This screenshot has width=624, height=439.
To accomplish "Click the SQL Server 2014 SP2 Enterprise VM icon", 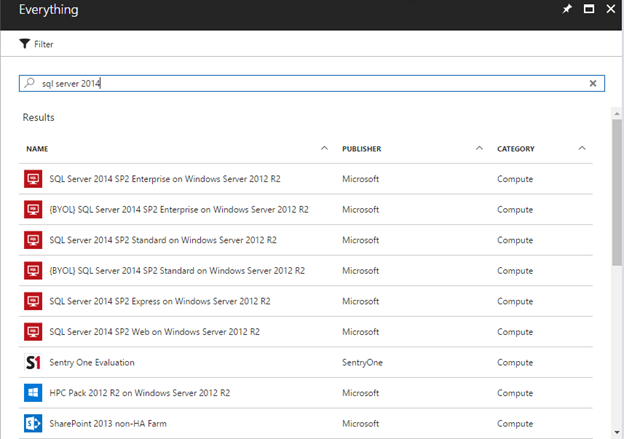I will [x=32, y=179].
